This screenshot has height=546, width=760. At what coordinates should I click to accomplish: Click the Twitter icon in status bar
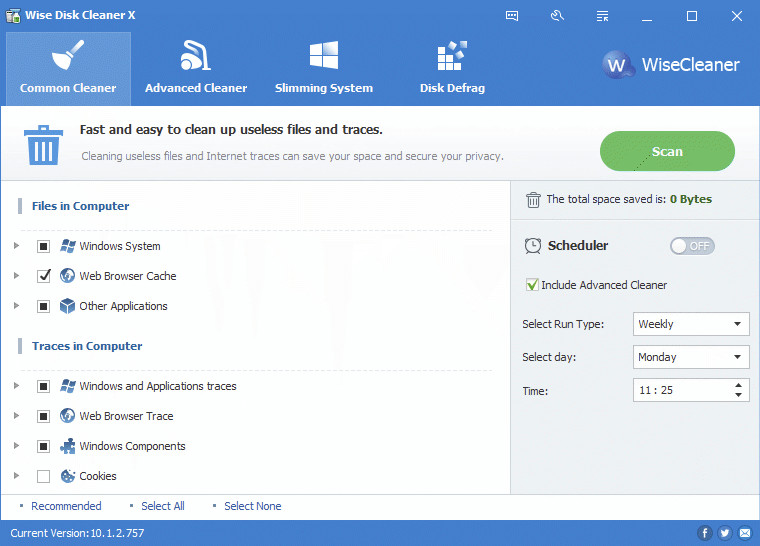[724, 533]
